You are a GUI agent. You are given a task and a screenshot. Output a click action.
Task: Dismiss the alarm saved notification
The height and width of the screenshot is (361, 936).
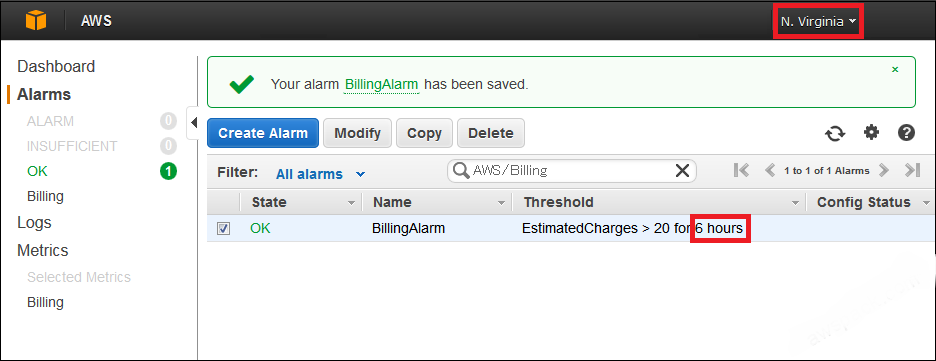pyautogui.click(x=895, y=69)
